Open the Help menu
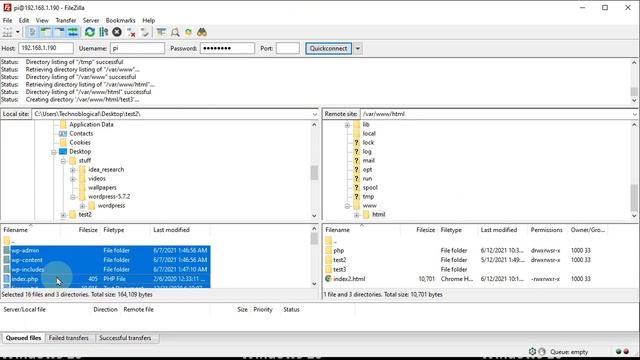 pos(149,20)
